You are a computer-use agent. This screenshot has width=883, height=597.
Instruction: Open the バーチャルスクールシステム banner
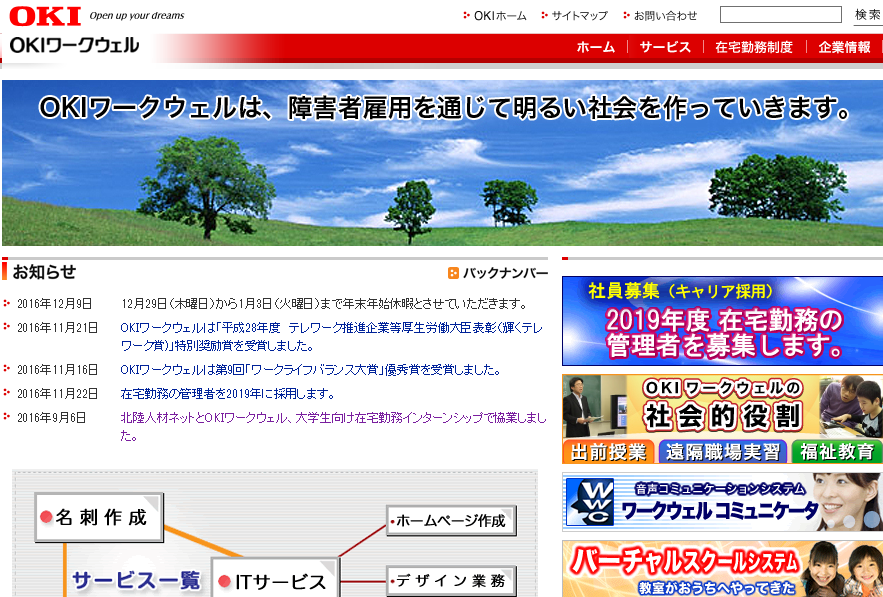coord(721,570)
